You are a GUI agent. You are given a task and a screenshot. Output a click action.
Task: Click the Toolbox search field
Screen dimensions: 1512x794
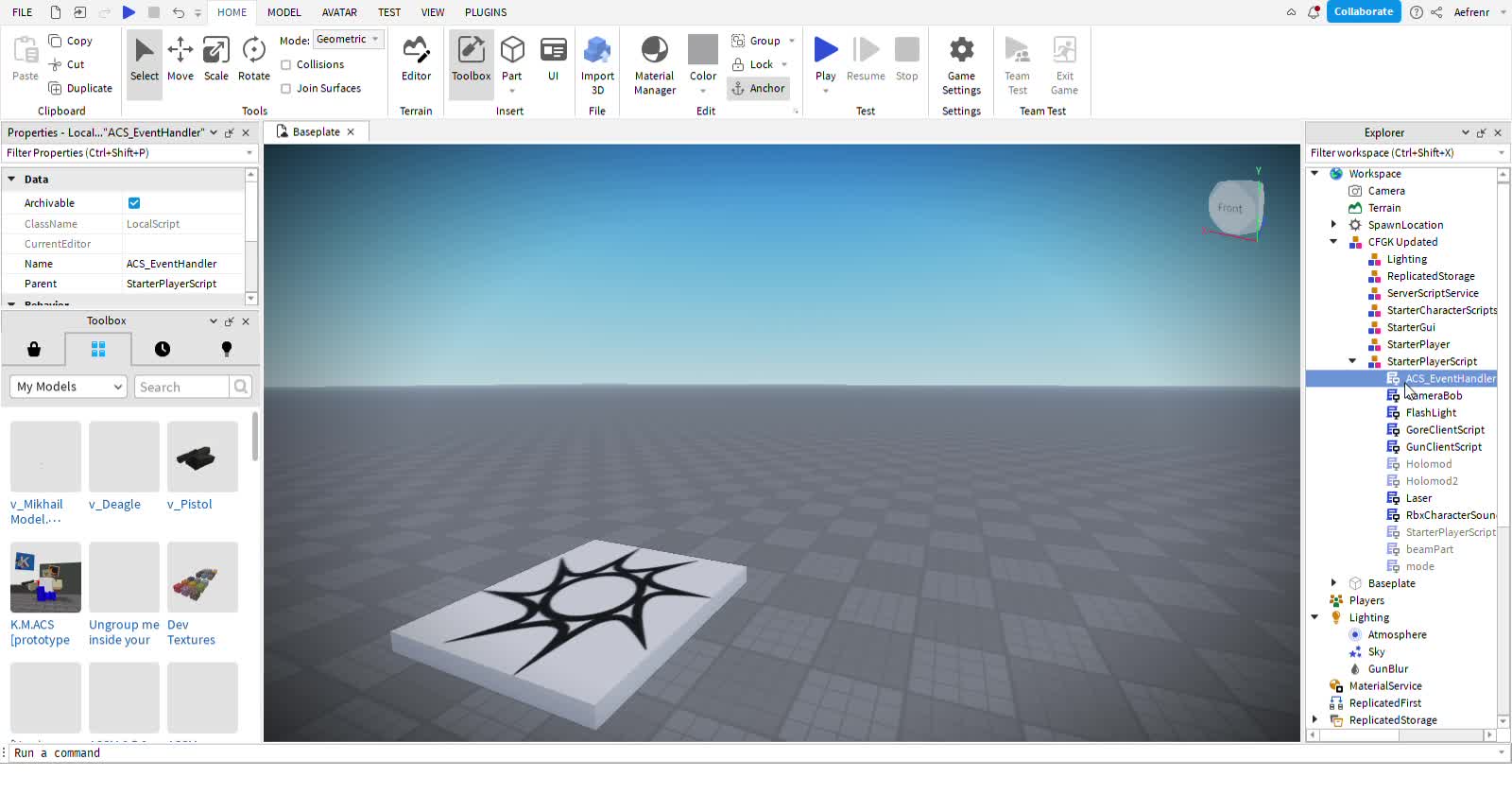tap(181, 387)
